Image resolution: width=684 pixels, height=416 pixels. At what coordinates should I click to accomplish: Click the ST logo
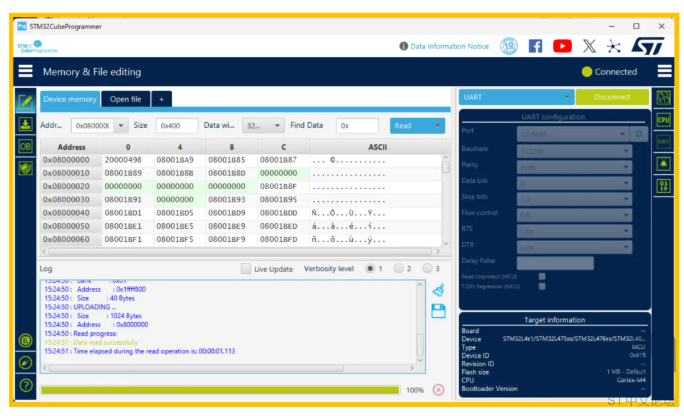click(x=648, y=46)
